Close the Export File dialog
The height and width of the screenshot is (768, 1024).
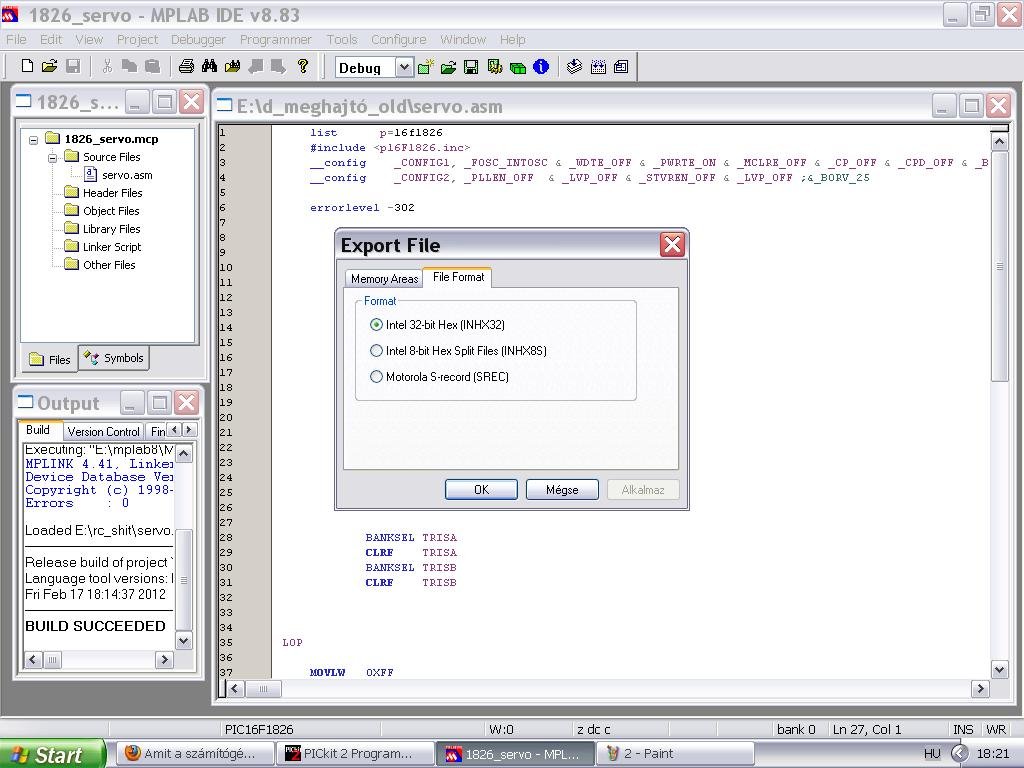pos(673,245)
